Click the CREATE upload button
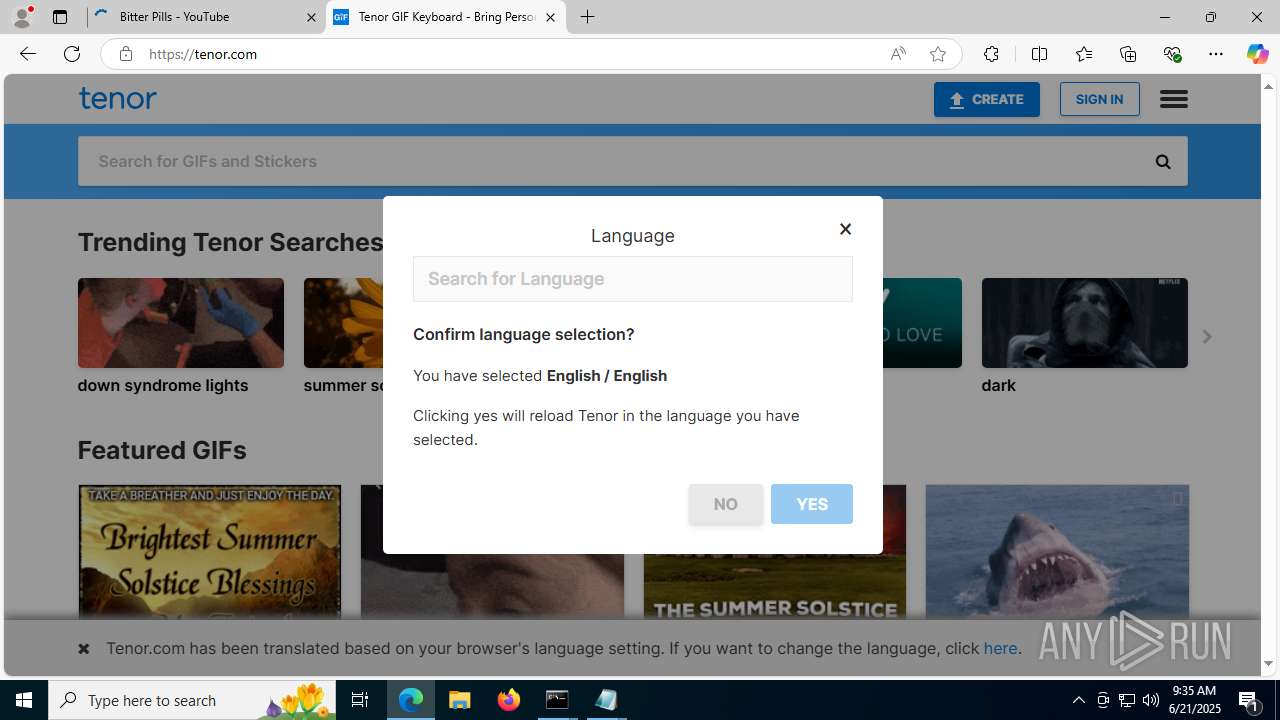Viewport: 1280px width, 720px height. (986, 99)
